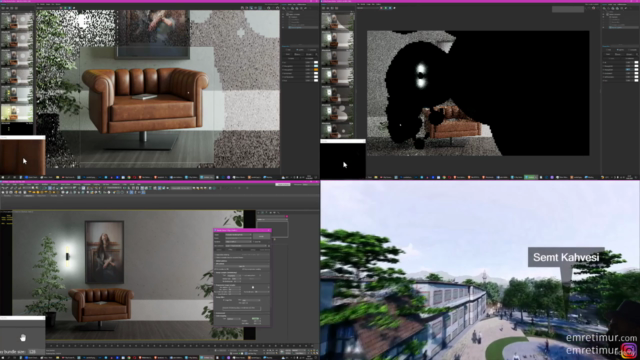Click Undo icon in 3ds Max main toolbar
The width and height of the screenshot is (640, 360).
3,188
